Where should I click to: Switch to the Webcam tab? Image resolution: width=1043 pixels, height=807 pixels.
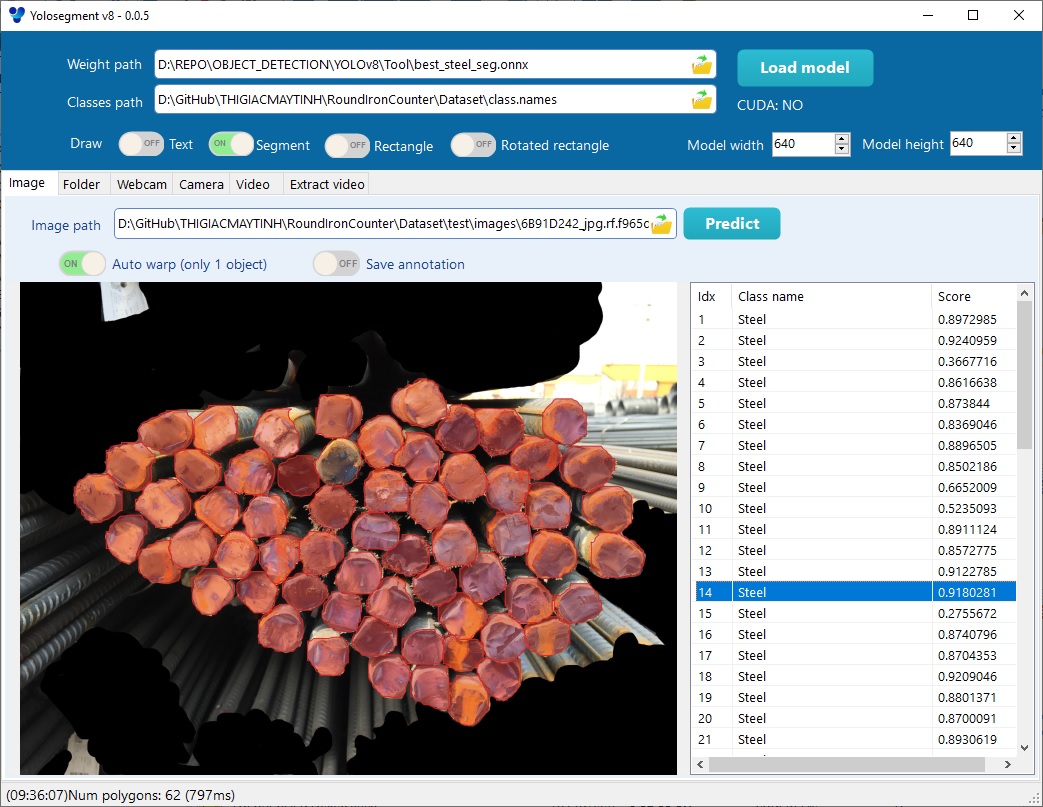tap(141, 184)
